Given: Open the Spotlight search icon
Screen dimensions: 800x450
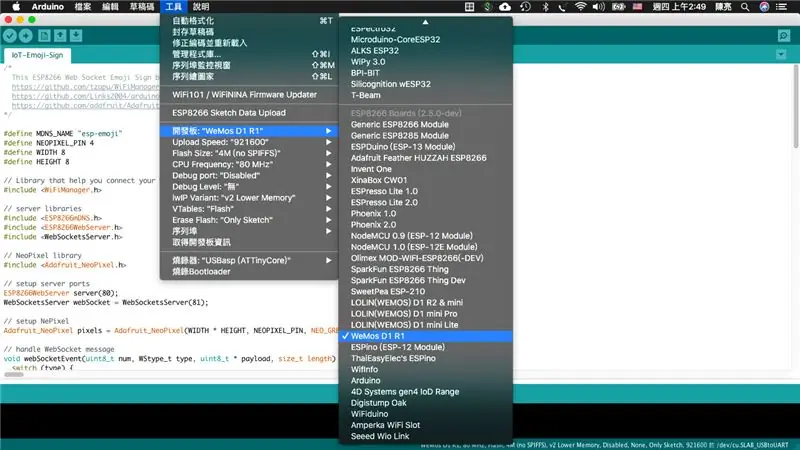Looking at the screenshot, I should click(x=745, y=7).
